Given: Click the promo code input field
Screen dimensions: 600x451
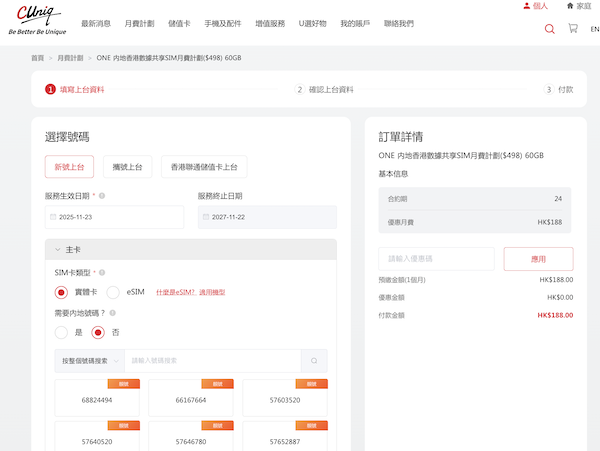Looking at the screenshot, I should [x=436, y=259].
